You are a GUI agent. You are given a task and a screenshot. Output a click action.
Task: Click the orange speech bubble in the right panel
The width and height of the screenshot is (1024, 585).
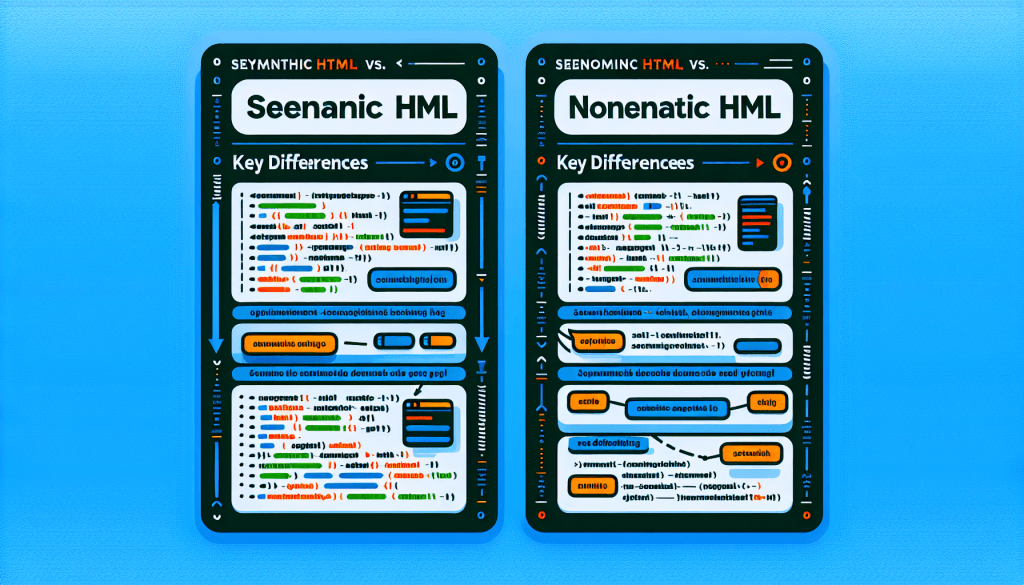tap(596, 341)
